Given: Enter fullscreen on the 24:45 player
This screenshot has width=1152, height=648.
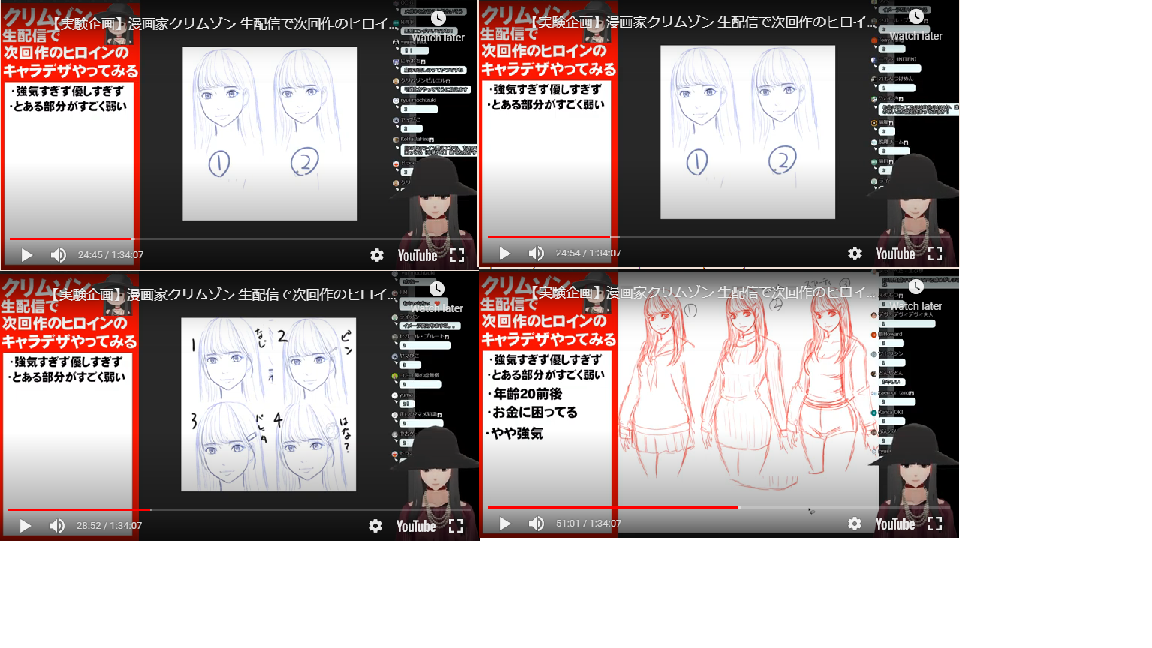Looking at the screenshot, I should [457, 255].
